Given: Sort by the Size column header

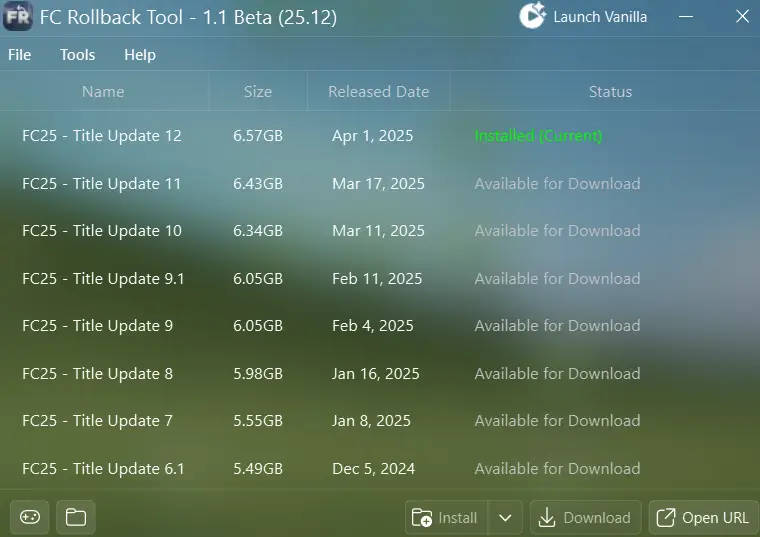Looking at the screenshot, I should coord(258,92).
